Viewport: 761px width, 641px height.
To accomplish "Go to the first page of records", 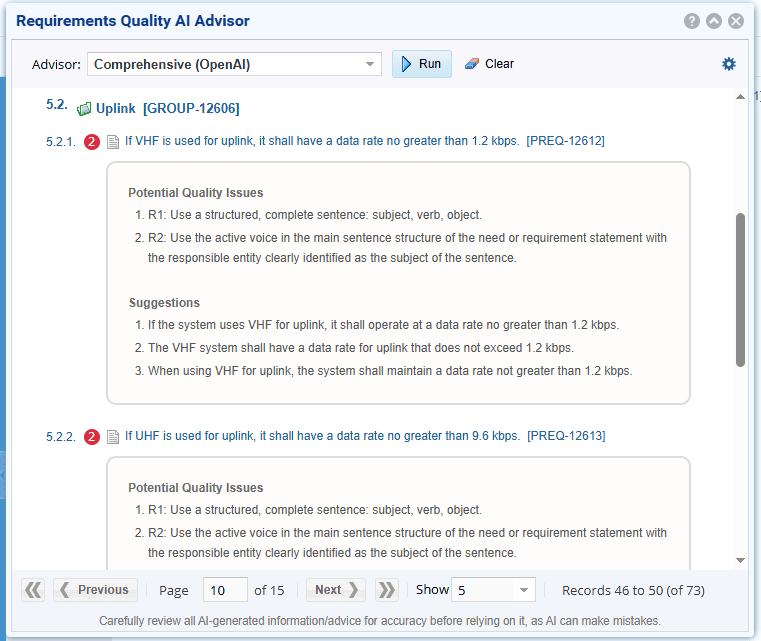I will pos(33,590).
